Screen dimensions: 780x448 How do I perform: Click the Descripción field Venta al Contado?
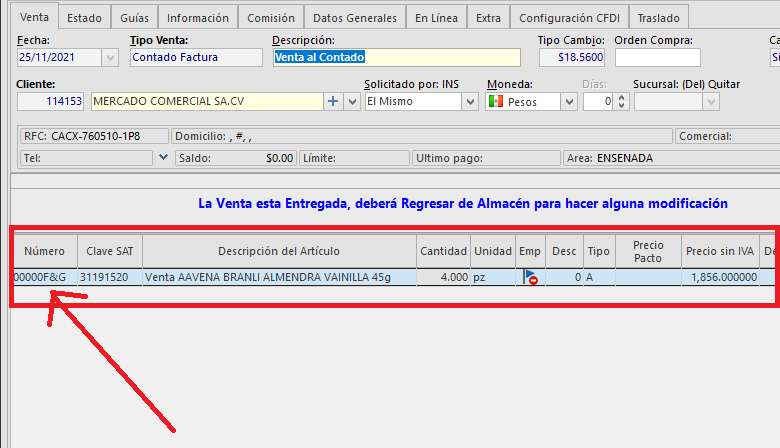coord(396,58)
